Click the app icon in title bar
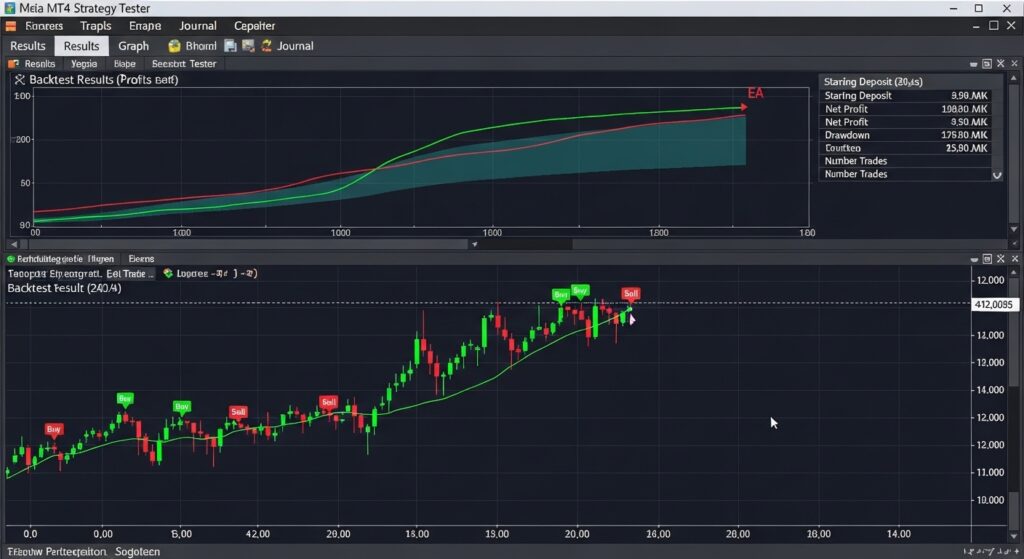1024x559 pixels. pos(10,8)
